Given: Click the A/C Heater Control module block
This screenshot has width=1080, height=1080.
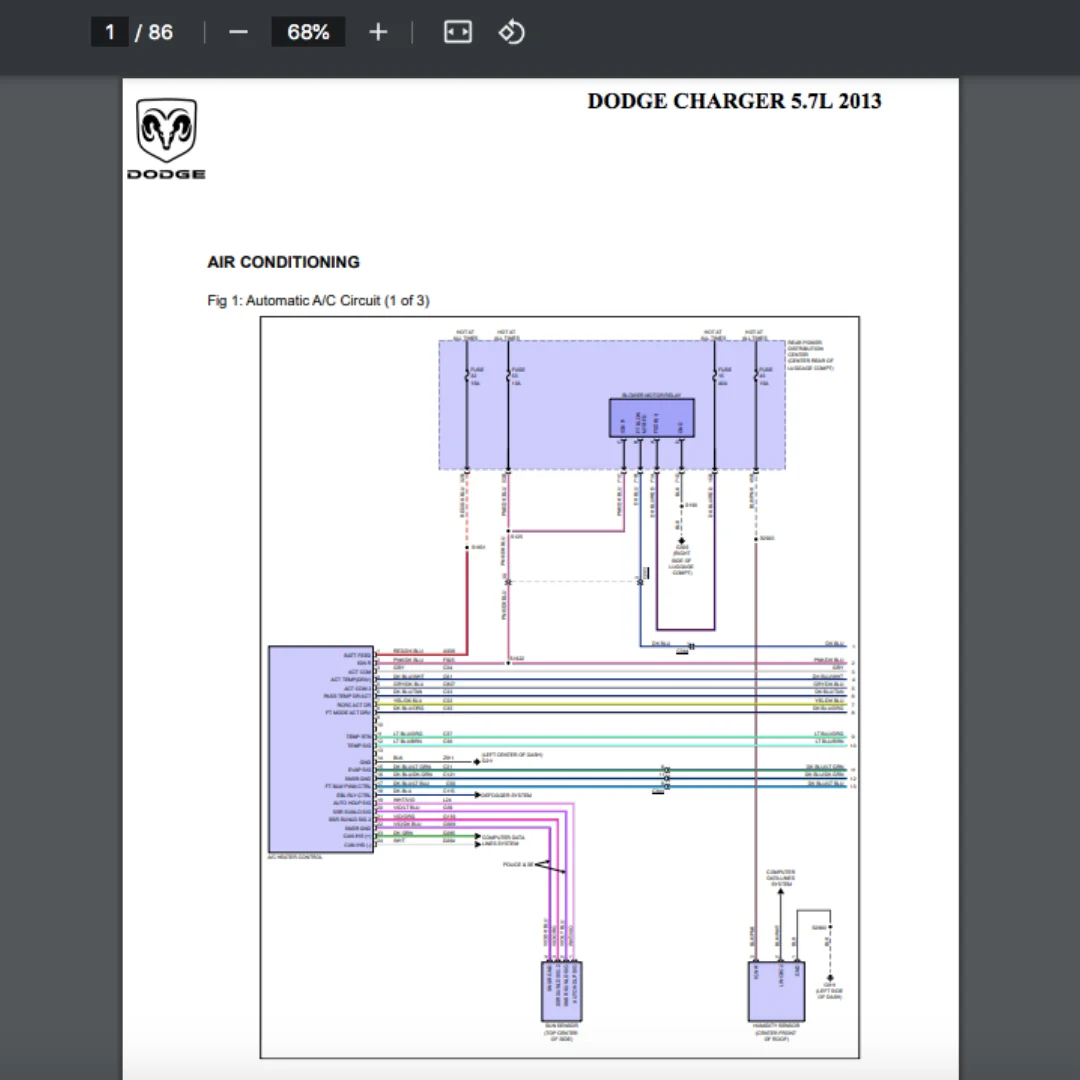Looking at the screenshot, I should (320, 748).
